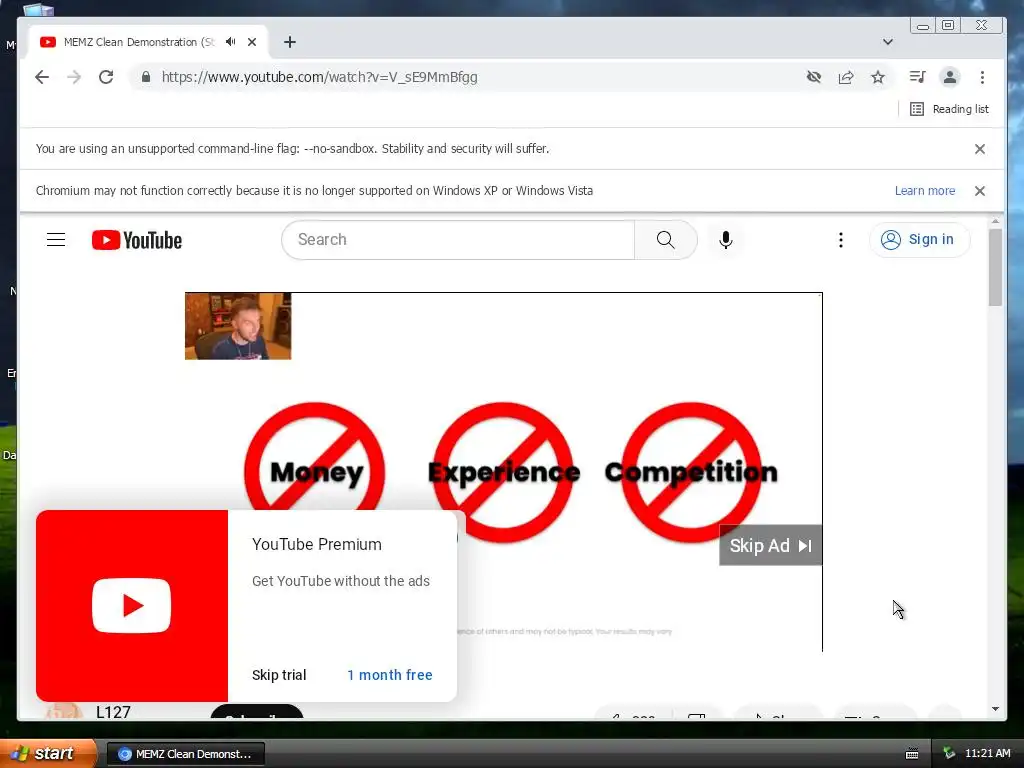Choose Skip trial in Premium popup

(x=279, y=675)
